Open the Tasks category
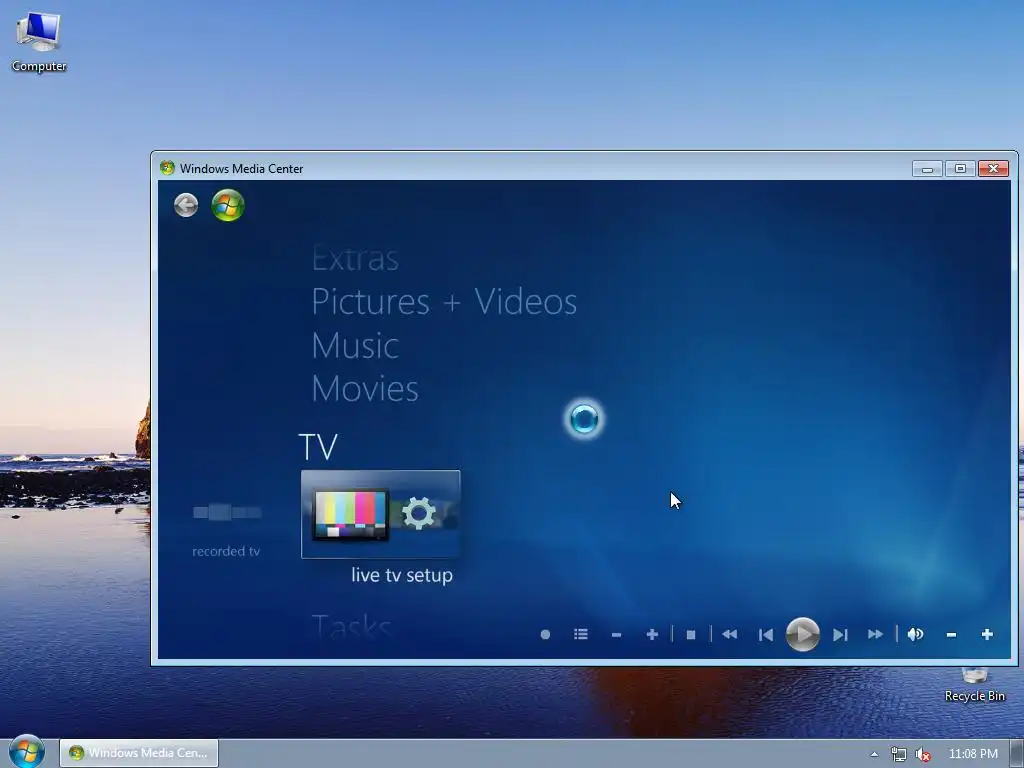1024x768 pixels. click(351, 625)
